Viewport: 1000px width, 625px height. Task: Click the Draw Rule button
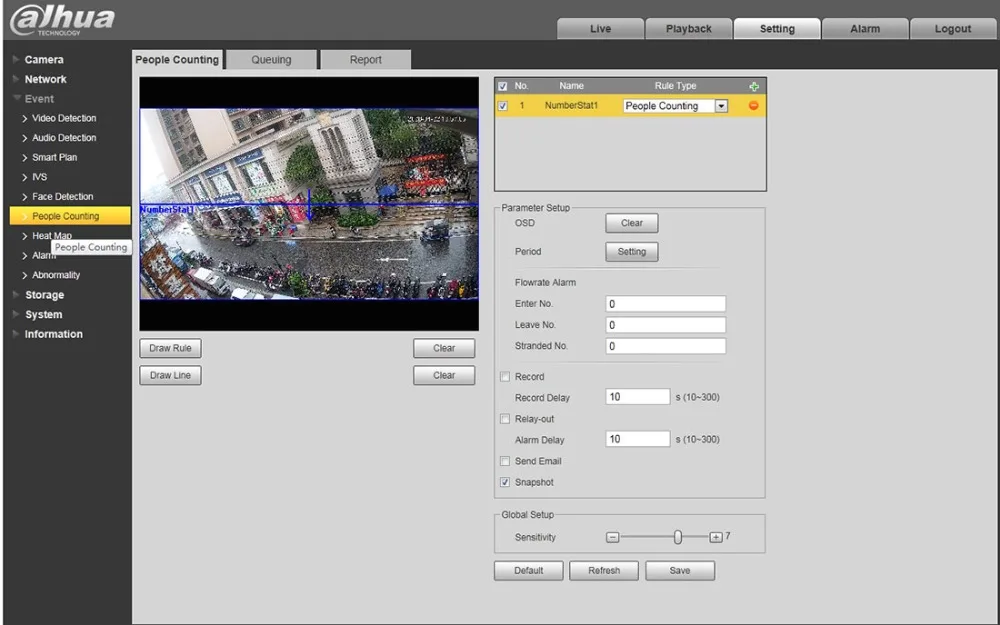click(x=170, y=348)
